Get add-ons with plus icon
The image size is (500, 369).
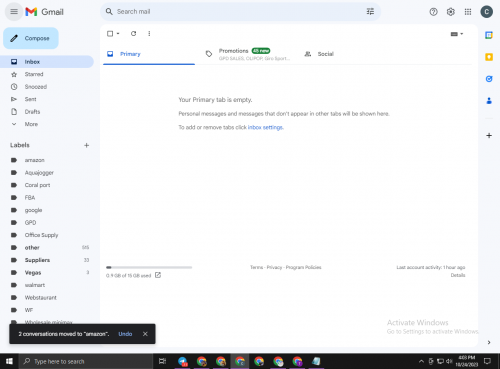489,135
